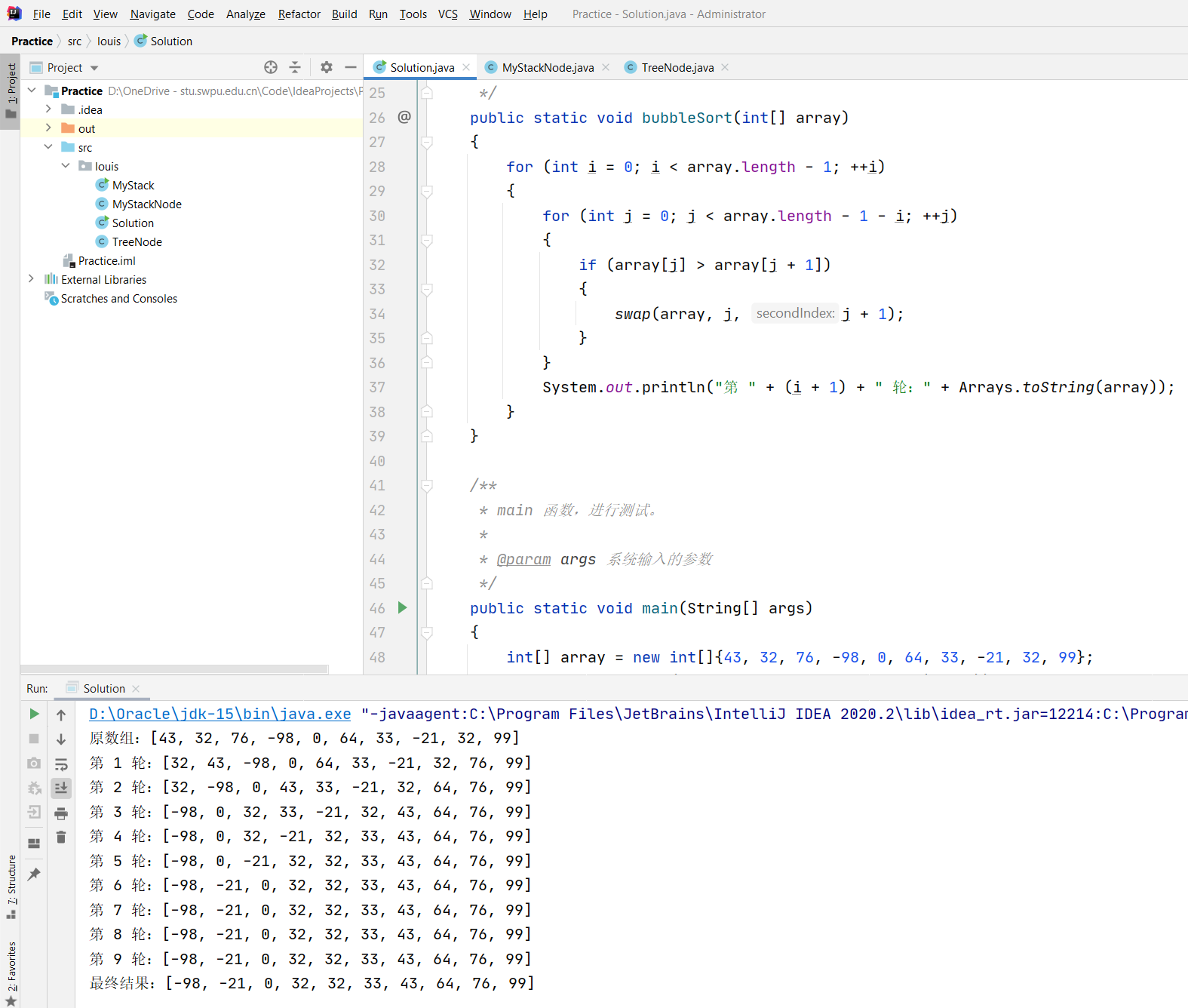This screenshot has height=1008, width=1188.
Task: Click the Print console output icon
Action: [61, 813]
